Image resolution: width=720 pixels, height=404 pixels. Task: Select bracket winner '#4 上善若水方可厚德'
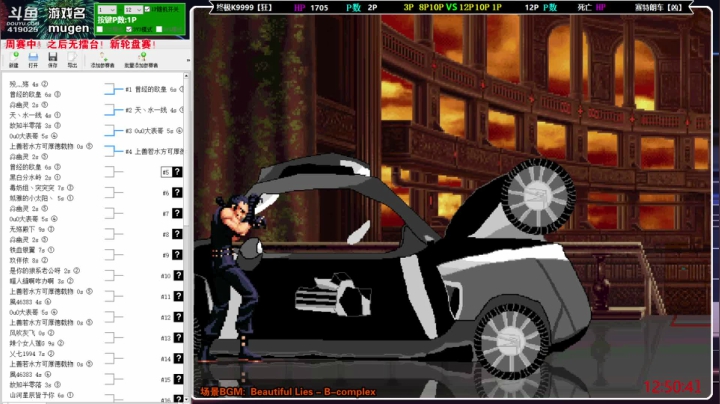[154, 152]
